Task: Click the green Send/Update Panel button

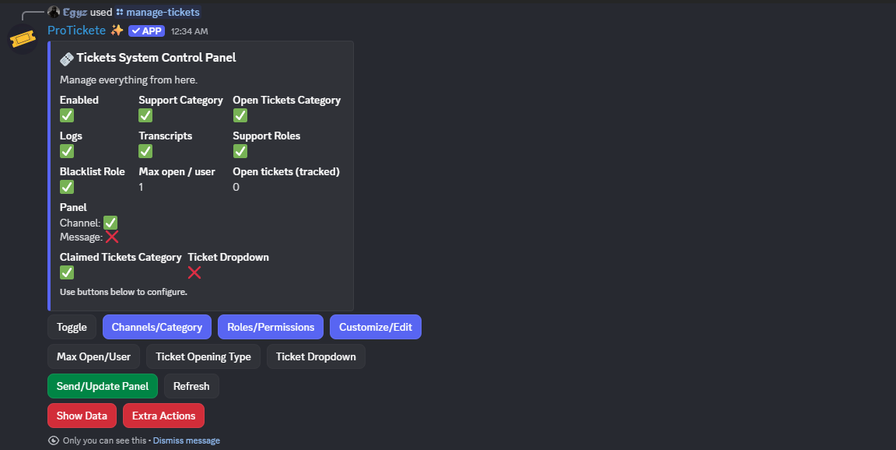Action: 102,386
